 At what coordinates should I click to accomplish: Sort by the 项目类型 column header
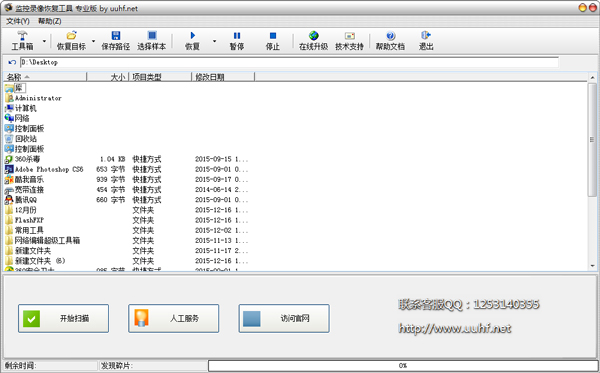(160, 77)
